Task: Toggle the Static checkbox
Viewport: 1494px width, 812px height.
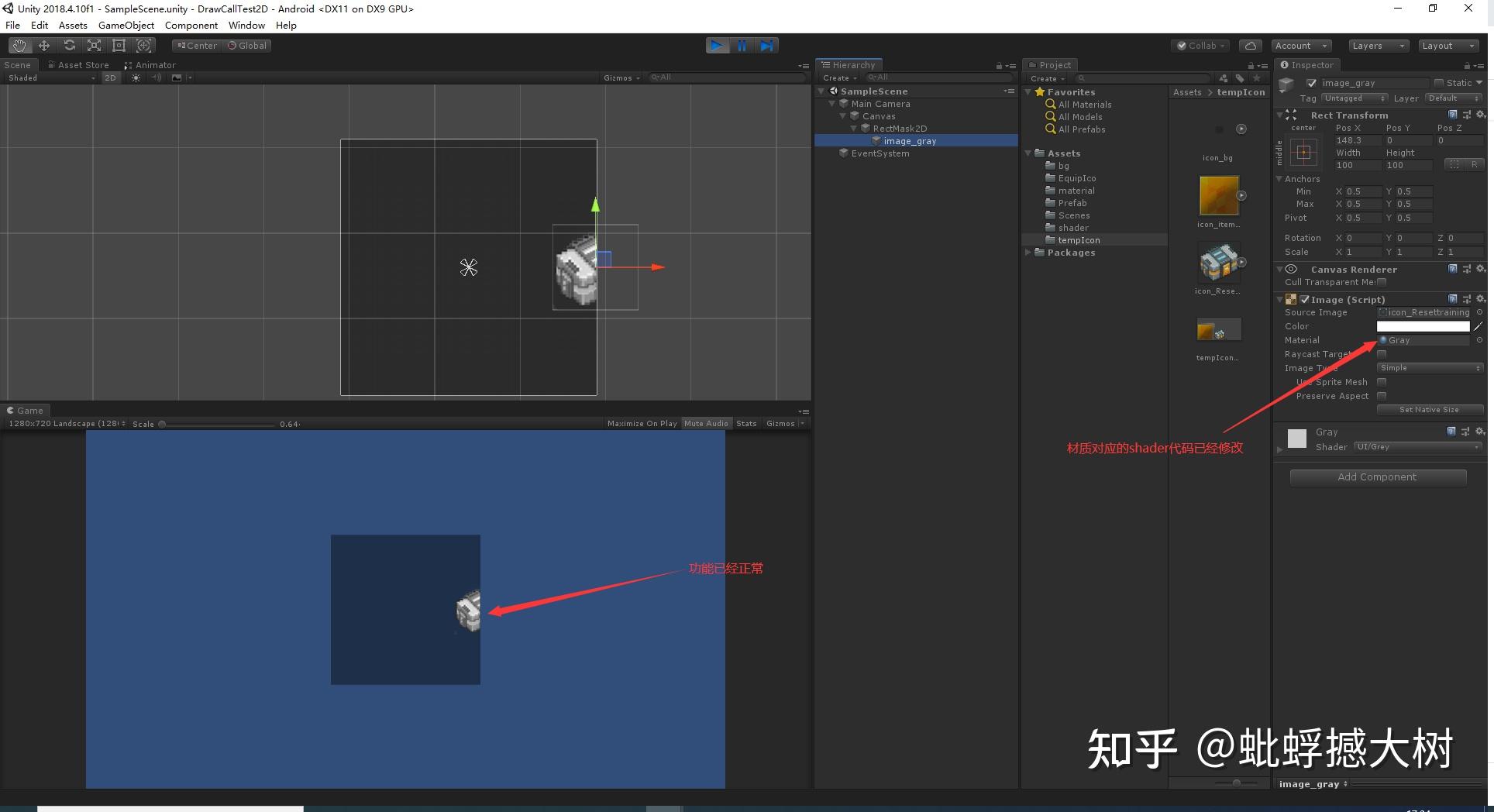Action: coord(1438,83)
